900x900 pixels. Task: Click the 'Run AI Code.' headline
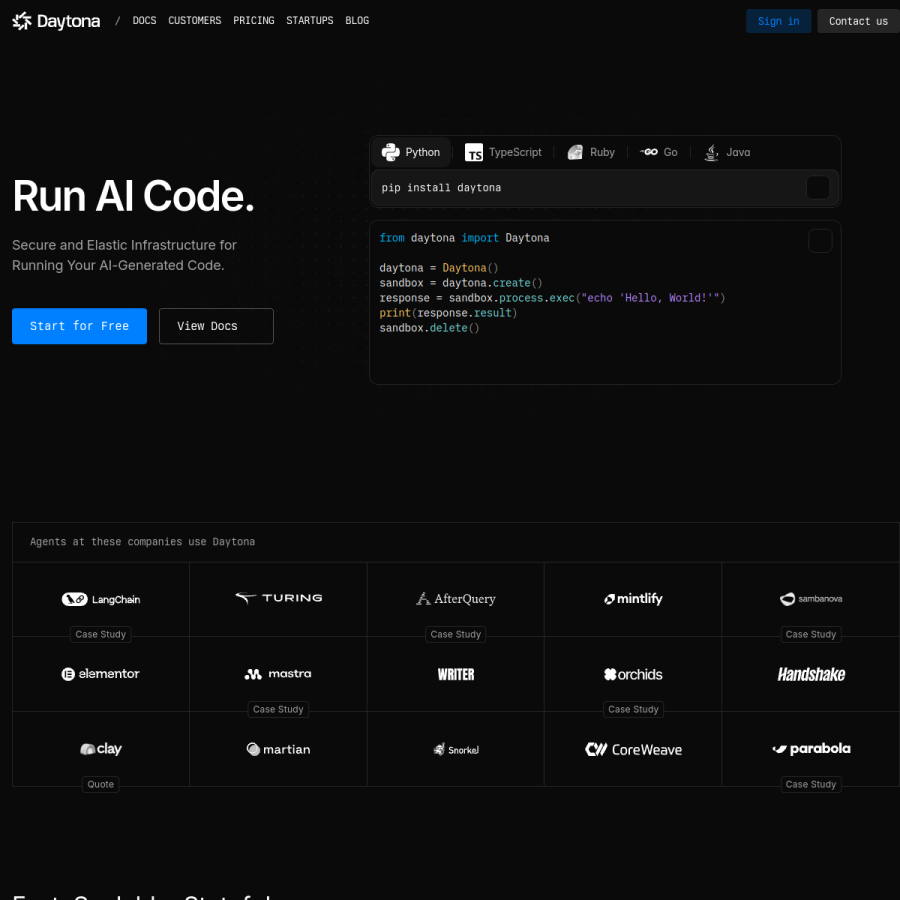tap(133, 196)
